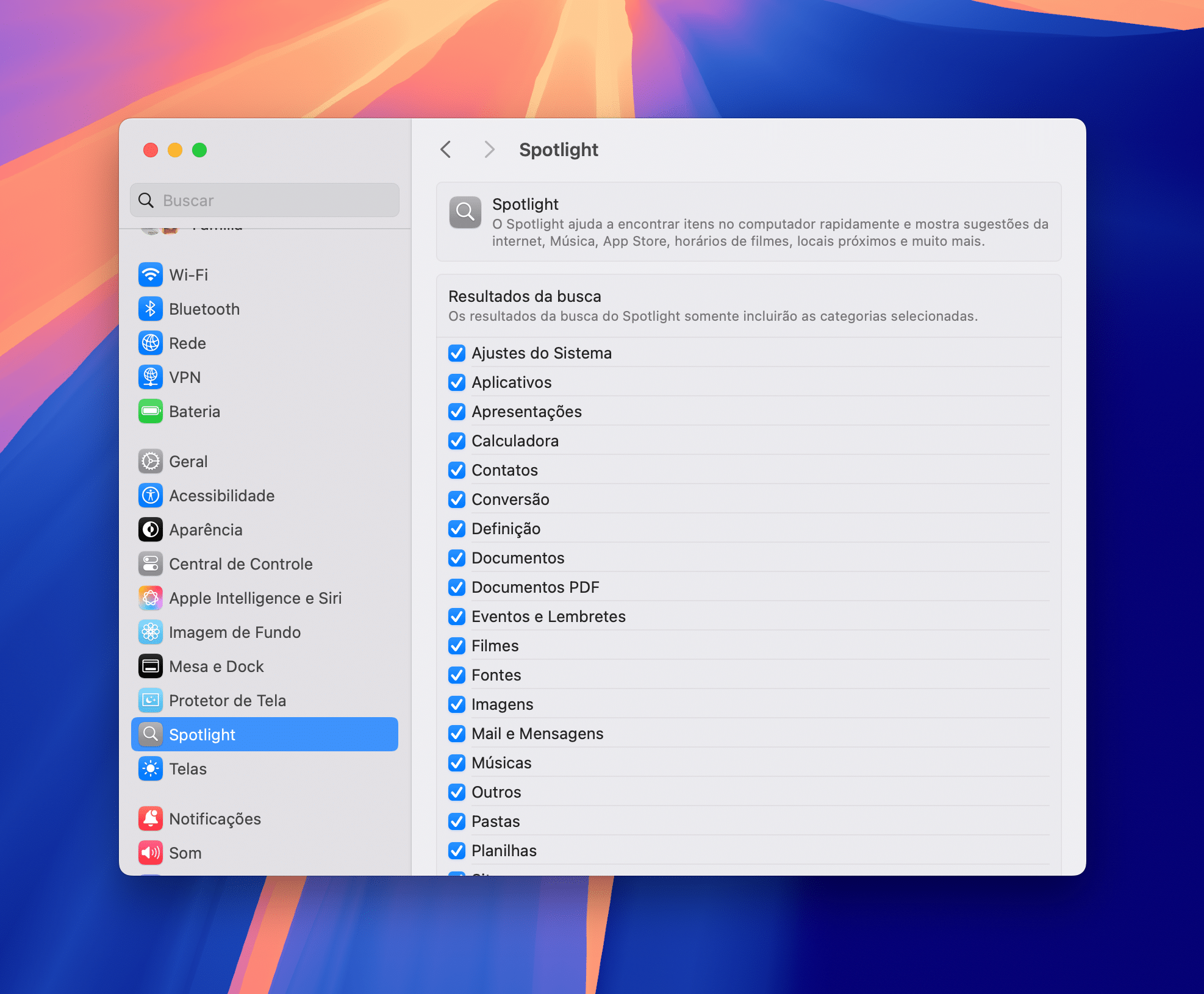Open the Geral settings section
The width and height of the screenshot is (1204, 994).
[x=265, y=462]
